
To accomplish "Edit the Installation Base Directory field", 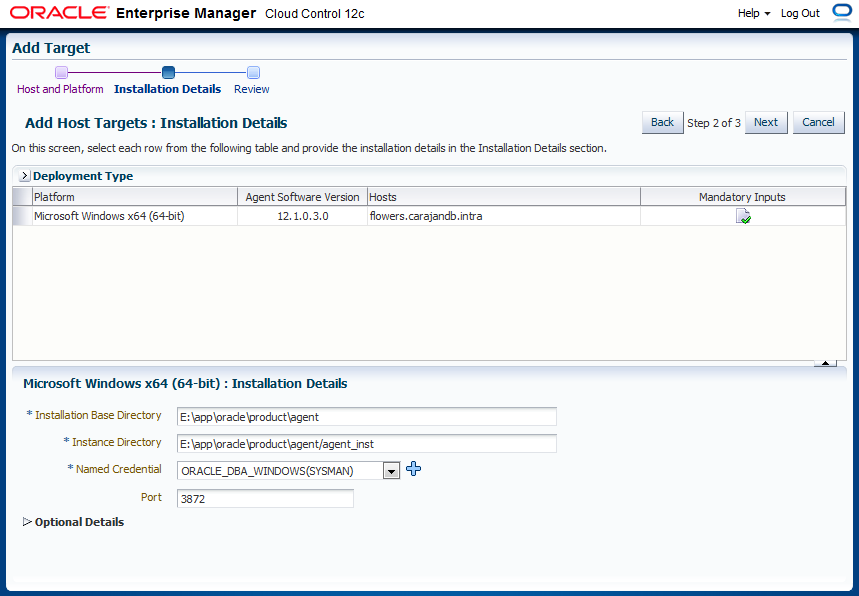I will 366,416.
